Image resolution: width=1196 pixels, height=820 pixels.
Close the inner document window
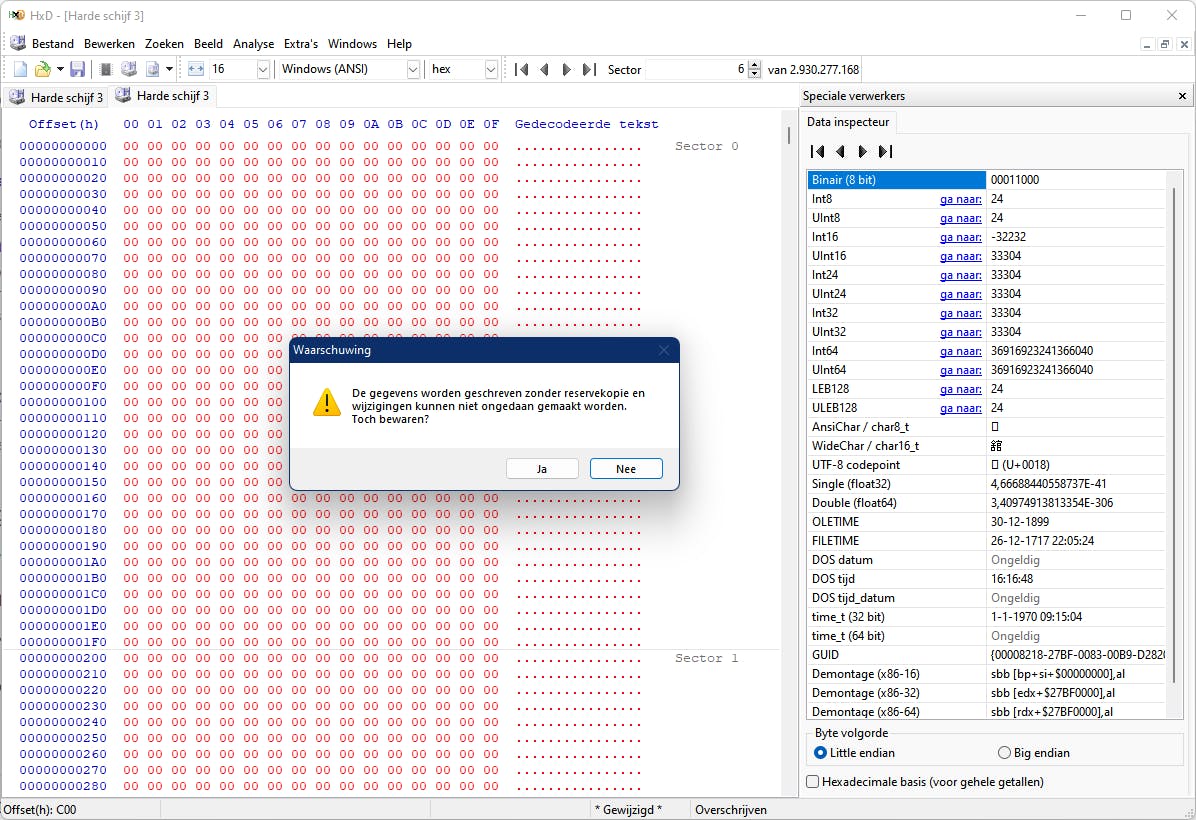1184,44
